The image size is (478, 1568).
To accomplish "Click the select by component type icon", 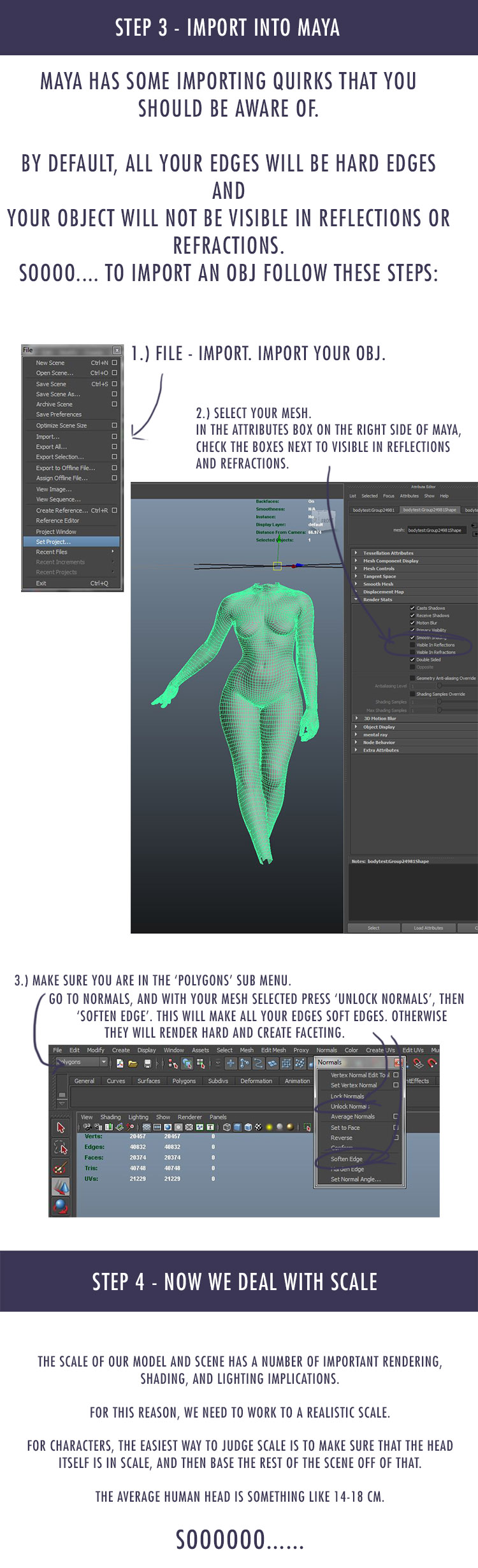I will point(201,1063).
